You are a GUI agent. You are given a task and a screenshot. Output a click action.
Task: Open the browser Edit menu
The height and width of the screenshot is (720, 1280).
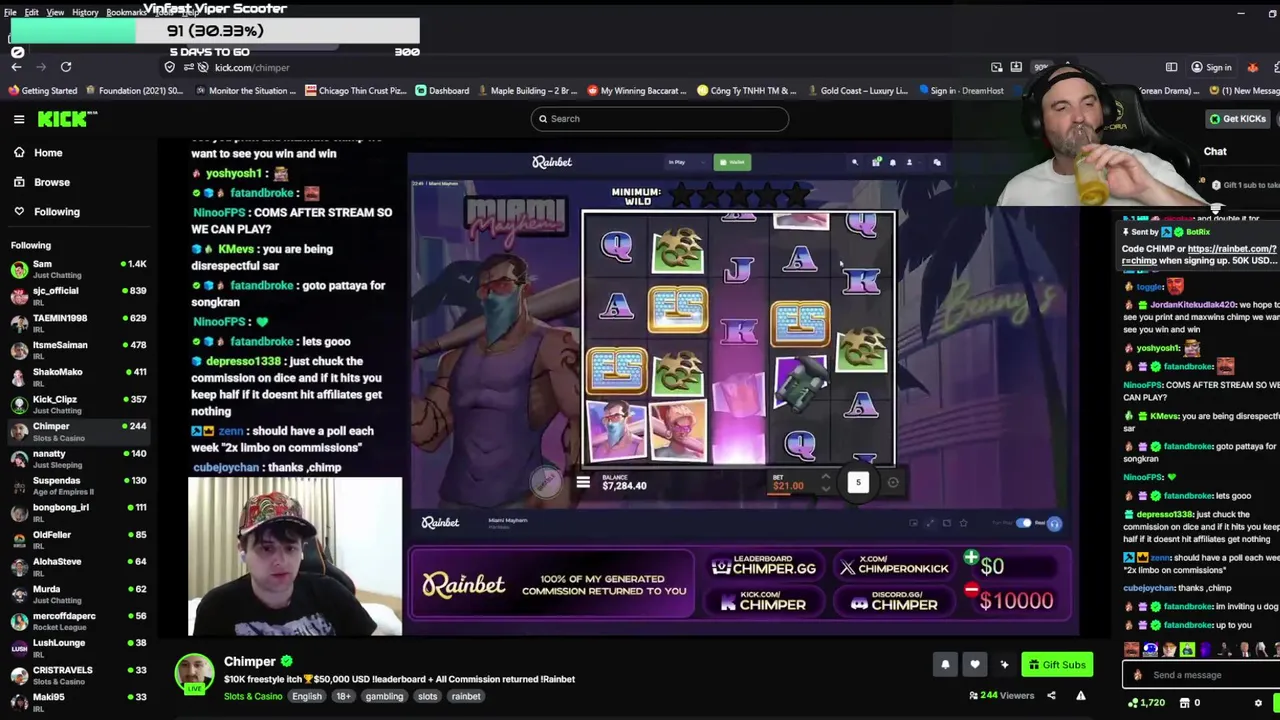coord(32,13)
